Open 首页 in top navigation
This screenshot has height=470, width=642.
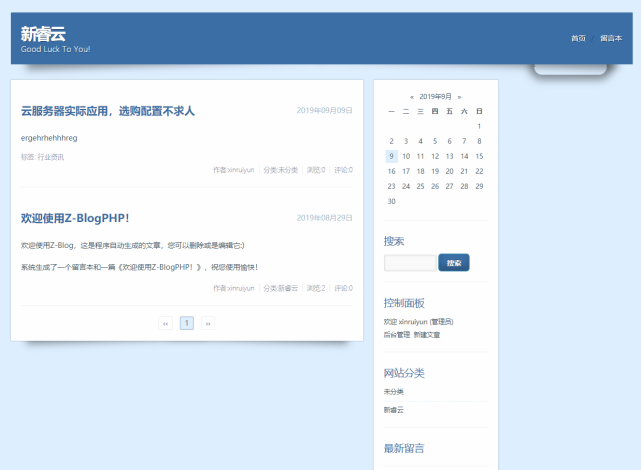578,38
